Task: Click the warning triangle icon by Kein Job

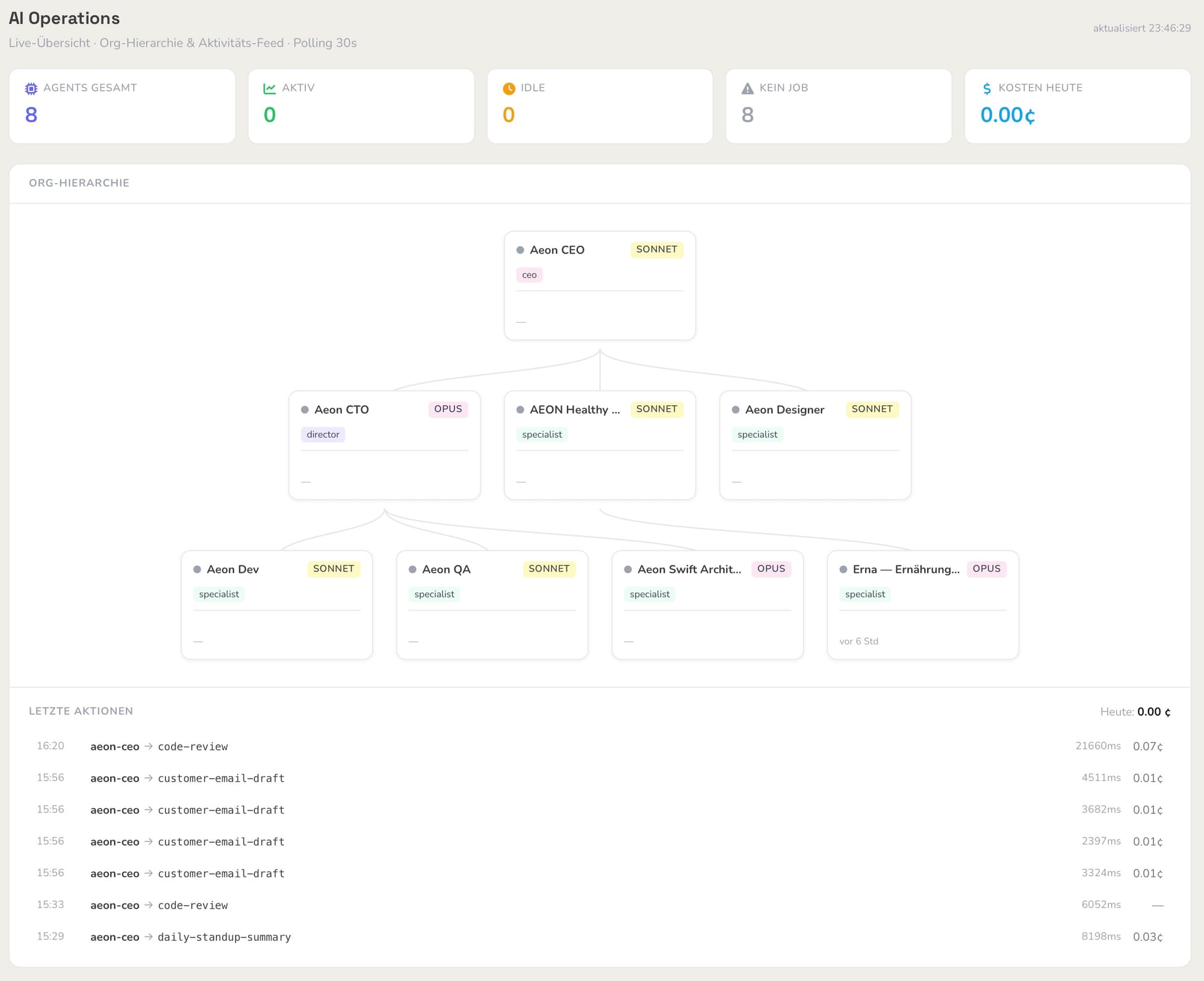Action: pos(747,89)
